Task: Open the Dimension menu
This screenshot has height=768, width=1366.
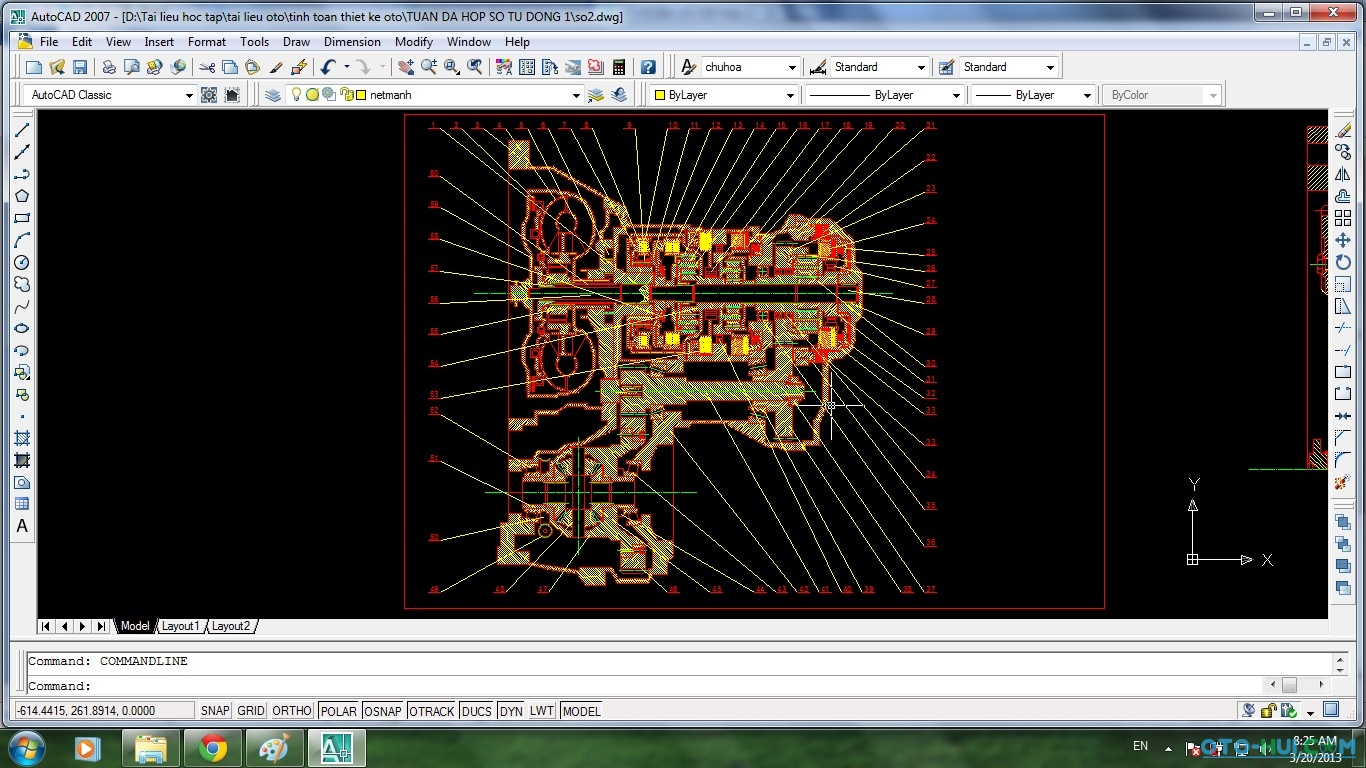Action: pos(352,42)
